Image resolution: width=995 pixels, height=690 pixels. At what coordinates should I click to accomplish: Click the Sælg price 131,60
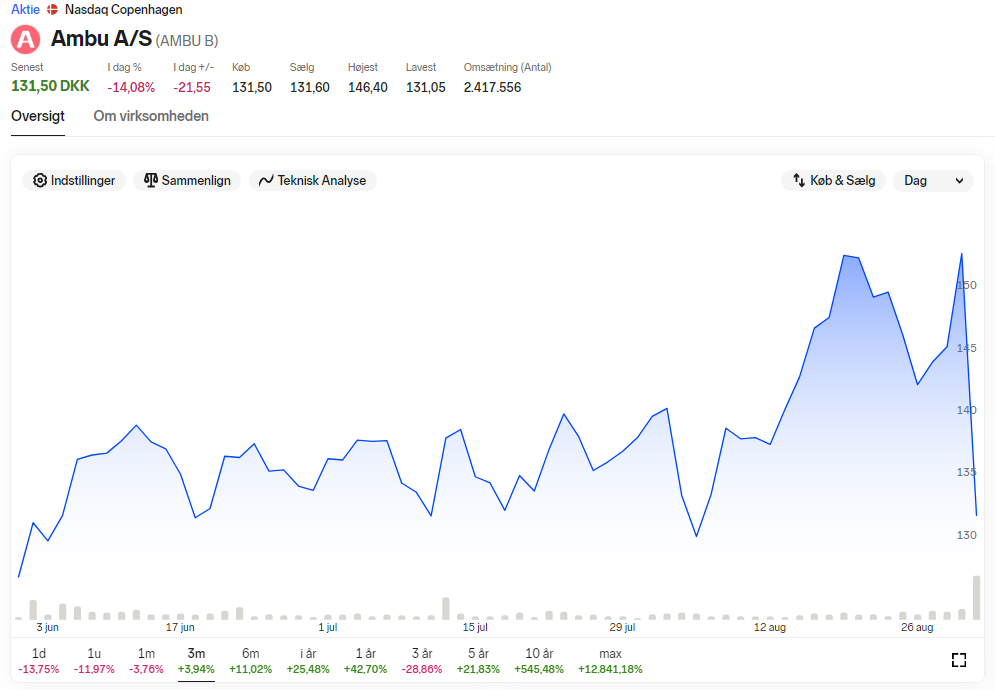point(310,88)
